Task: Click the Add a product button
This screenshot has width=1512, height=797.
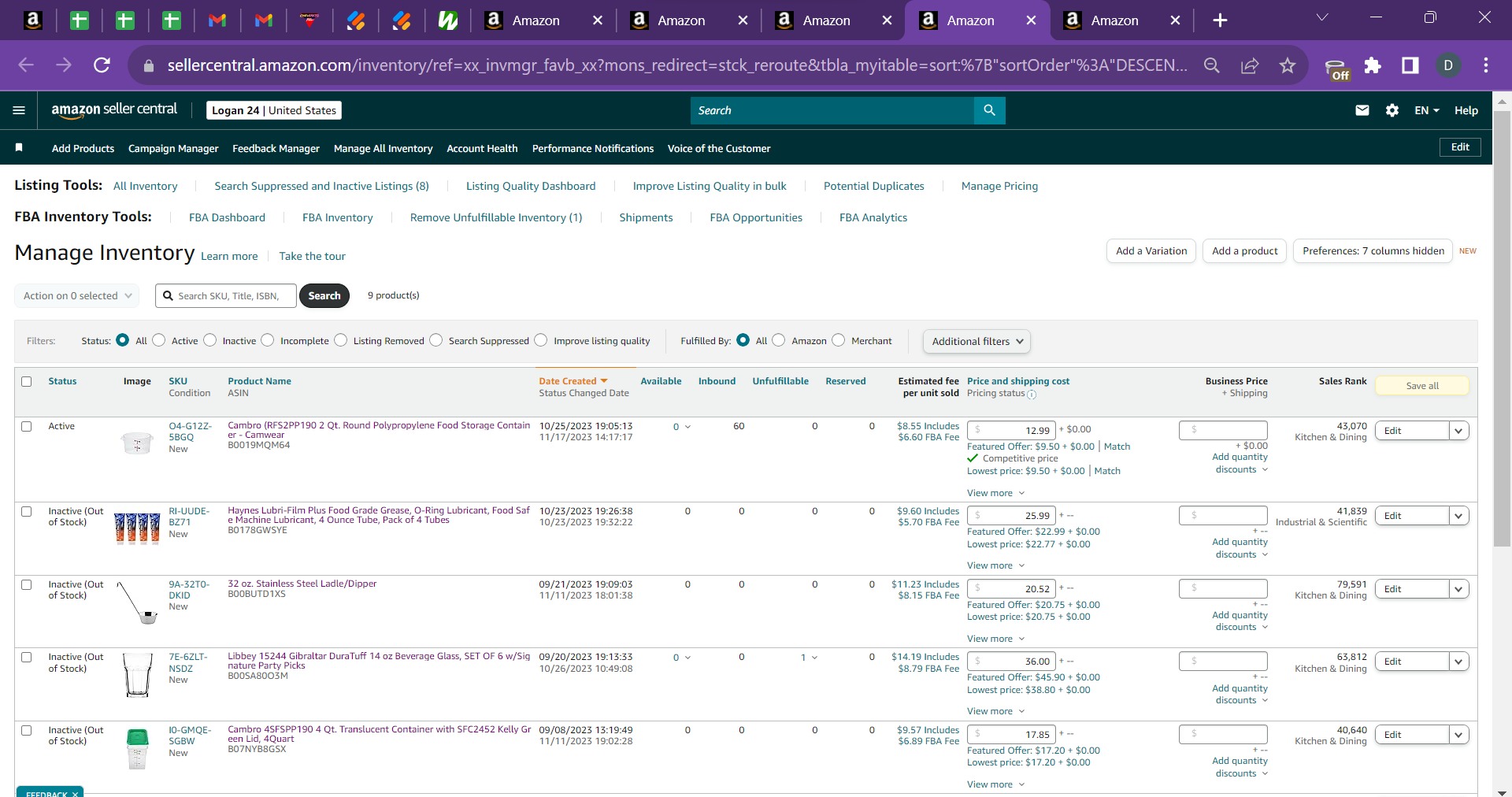Action: click(1244, 251)
